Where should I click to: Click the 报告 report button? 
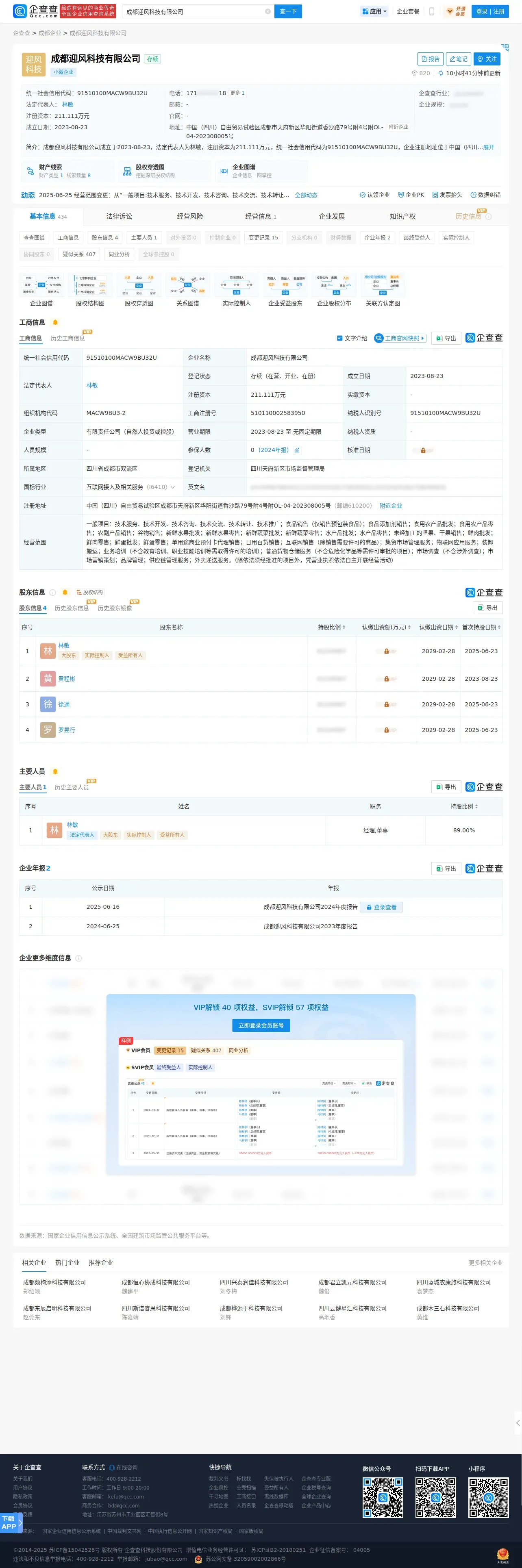tap(430, 59)
